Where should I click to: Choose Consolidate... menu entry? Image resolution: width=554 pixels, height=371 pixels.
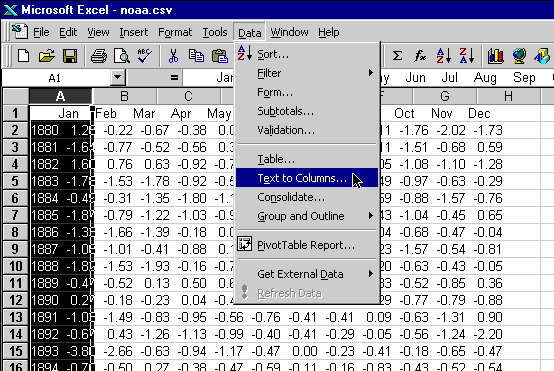pos(307,197)
